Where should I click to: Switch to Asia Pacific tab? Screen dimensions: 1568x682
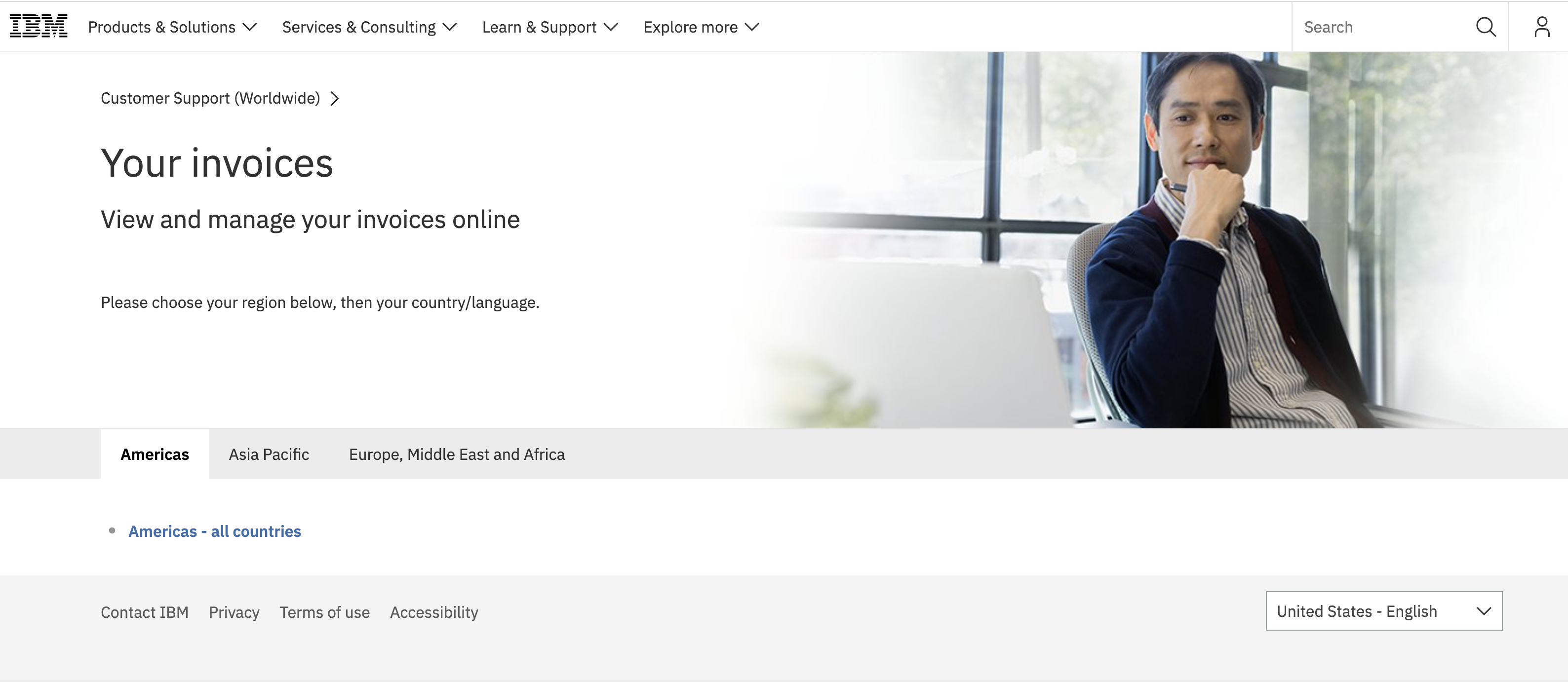[x=269, y=455]
